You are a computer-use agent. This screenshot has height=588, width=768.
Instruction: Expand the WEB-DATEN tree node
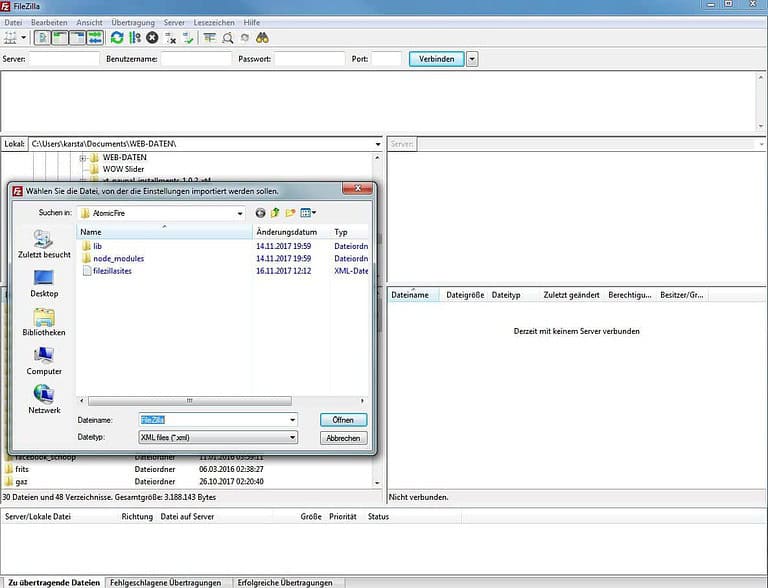(x=82, y=158)
